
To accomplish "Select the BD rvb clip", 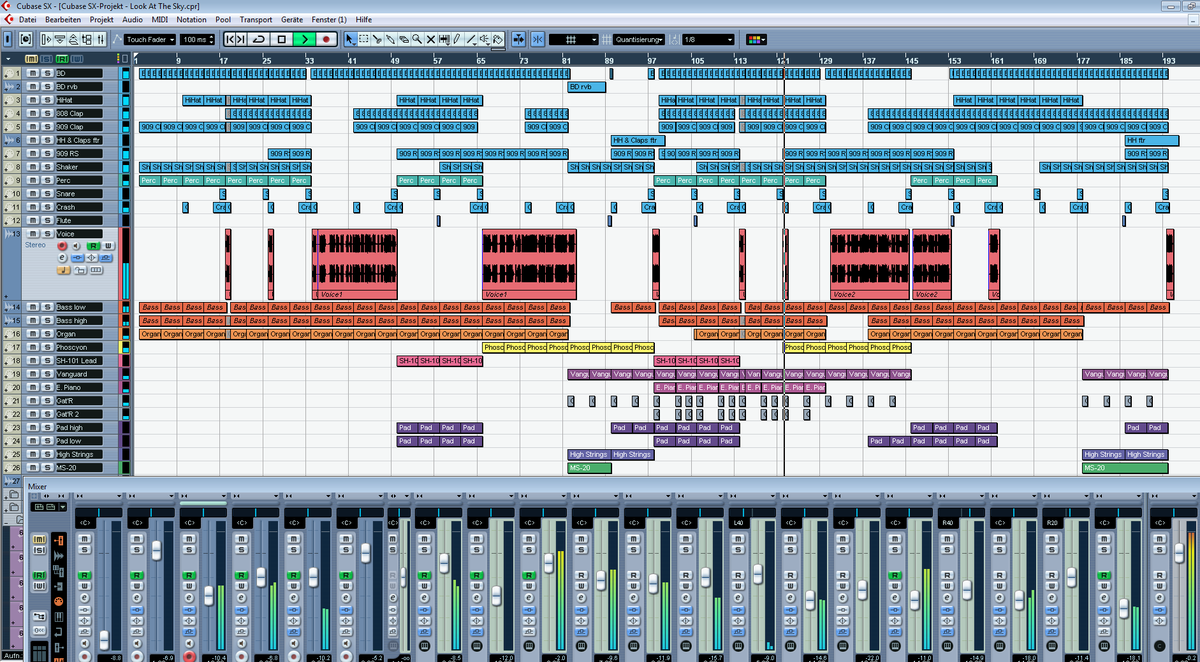I will pyautogui.click(x=587, y=87).
